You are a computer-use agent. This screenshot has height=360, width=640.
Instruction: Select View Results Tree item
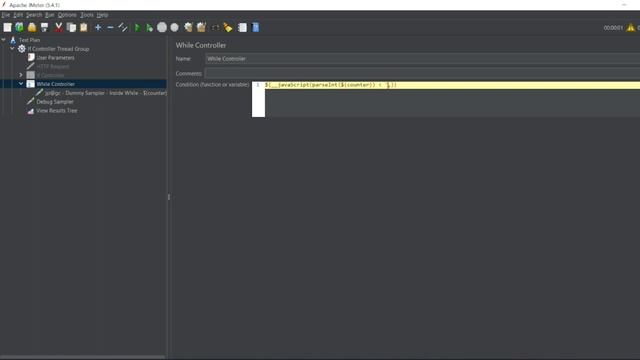point(57,111)
